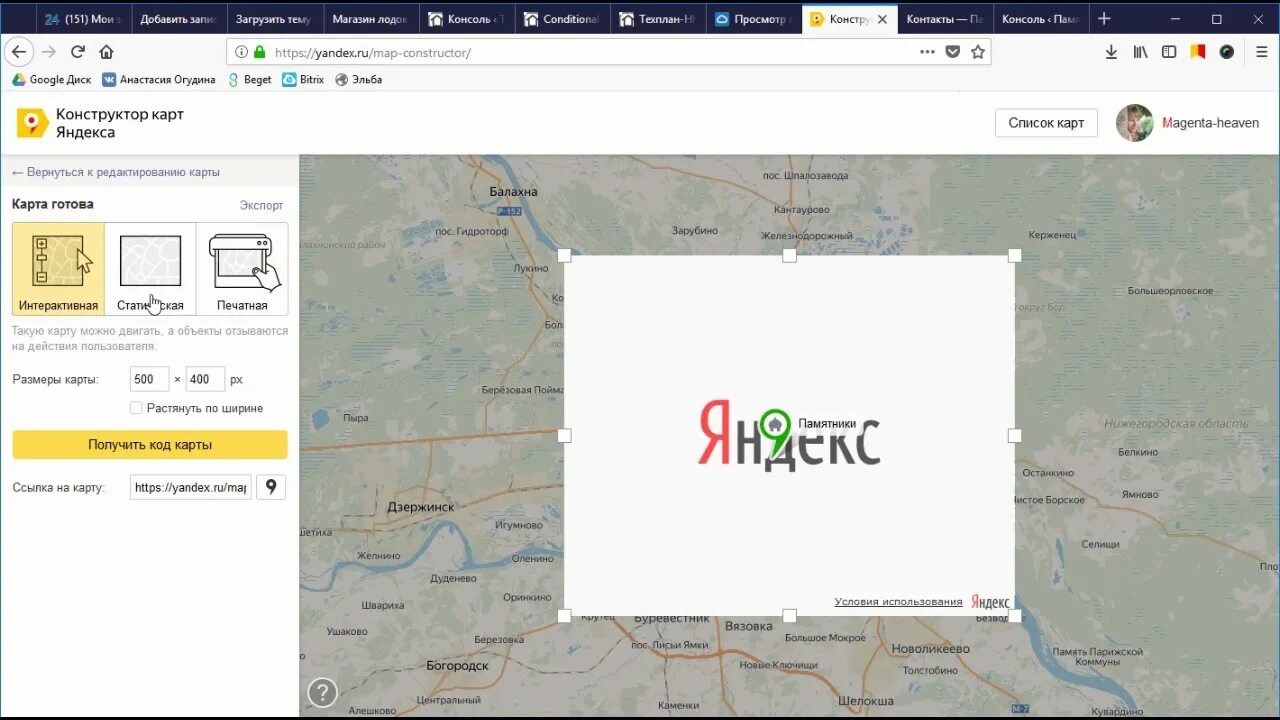Viewport: 1280px width, 720px height.
Task: Select the Печатная map type
Action: coord(242,268)
